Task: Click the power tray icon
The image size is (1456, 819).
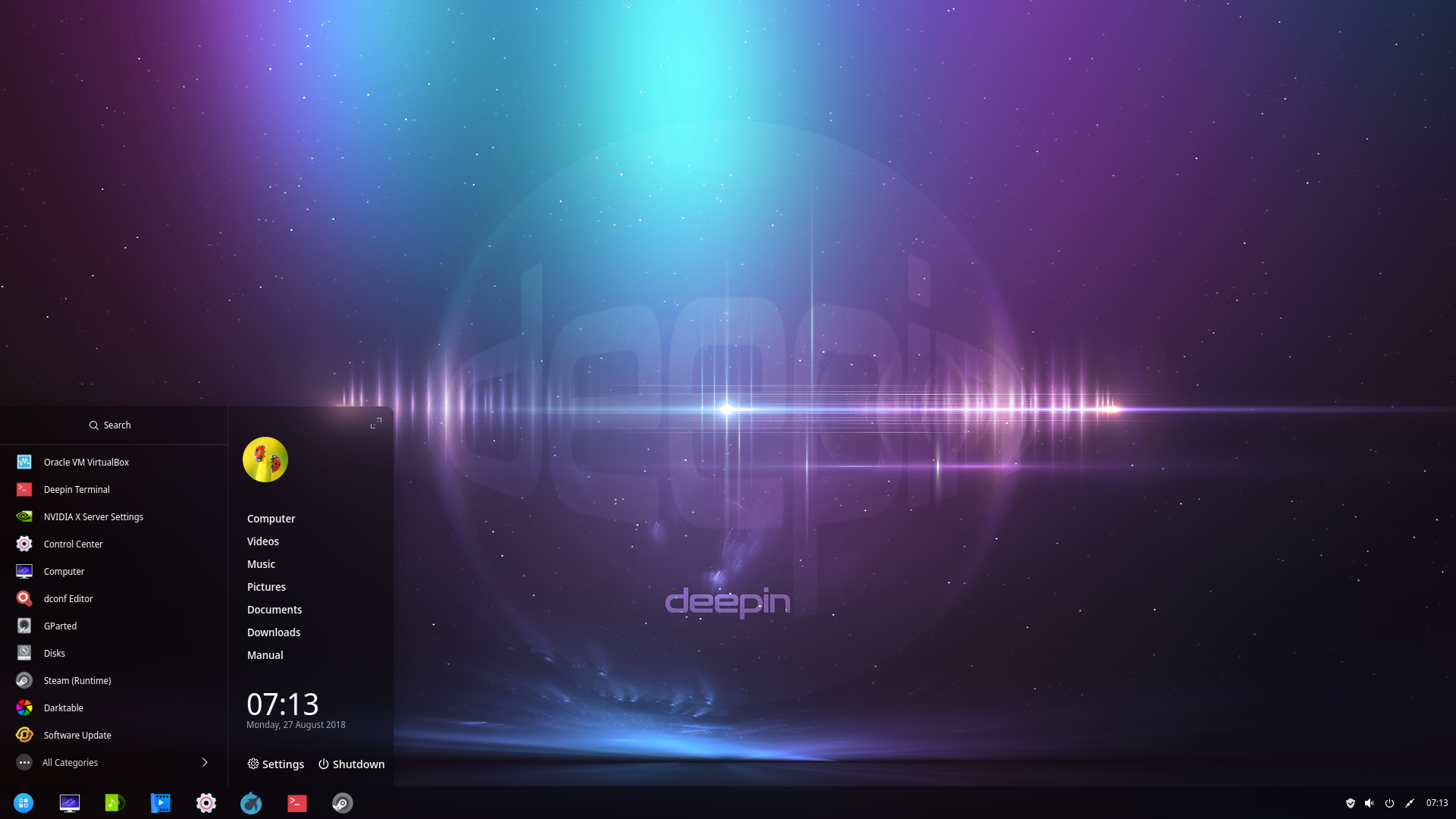Action: click(1389, 803)
